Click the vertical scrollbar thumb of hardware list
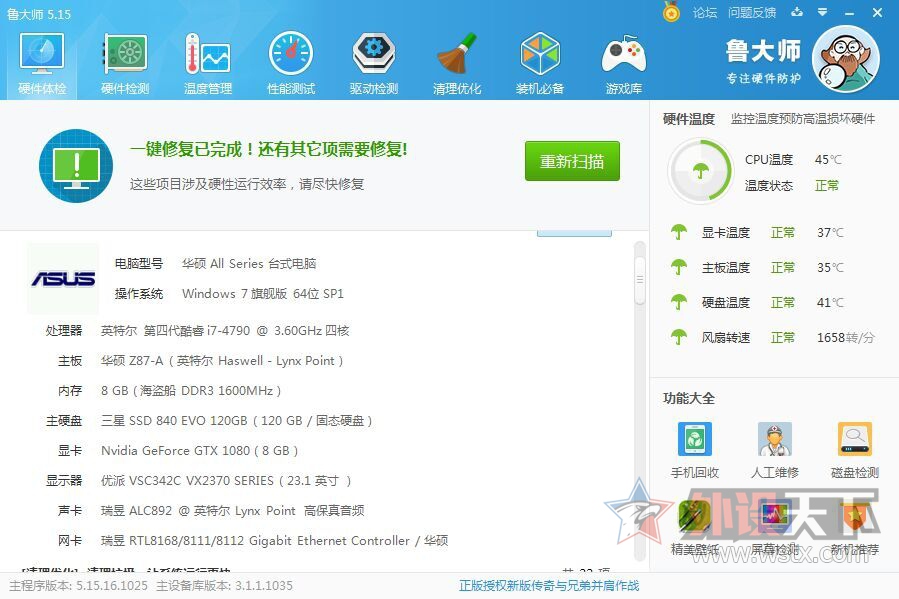Image resolution: width=899 pixels, height=599 pixels. pos(640,279)
